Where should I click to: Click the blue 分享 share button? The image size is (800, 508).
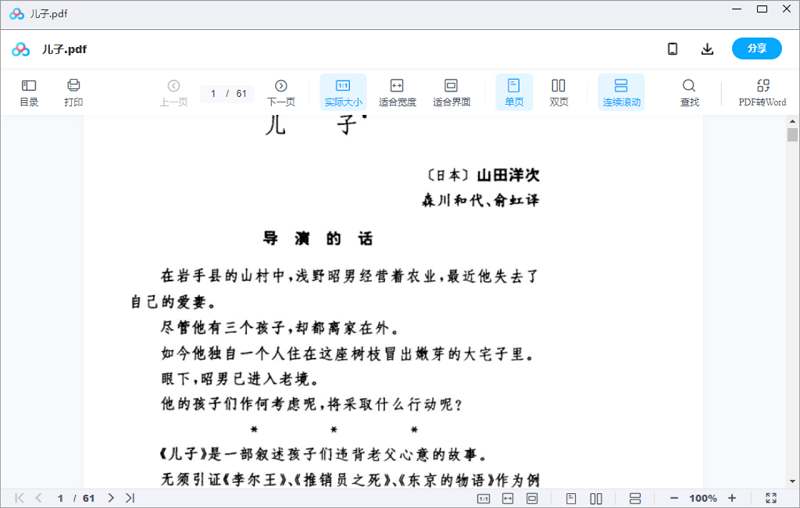(756, 49)
